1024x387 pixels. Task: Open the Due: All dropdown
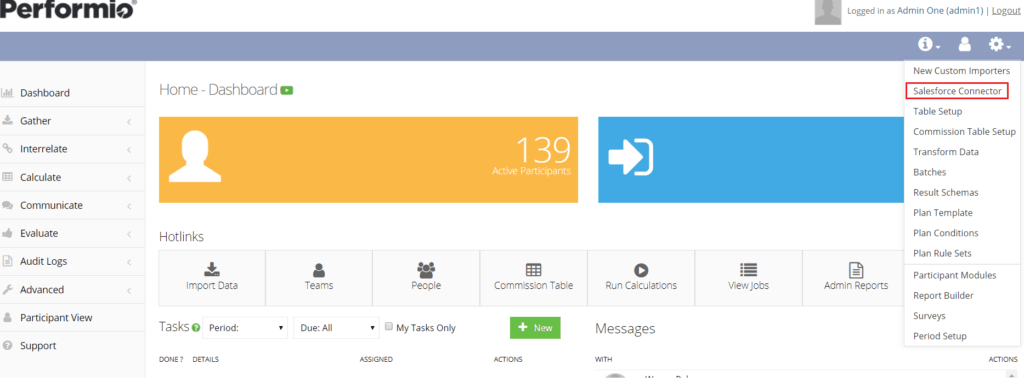336,328
